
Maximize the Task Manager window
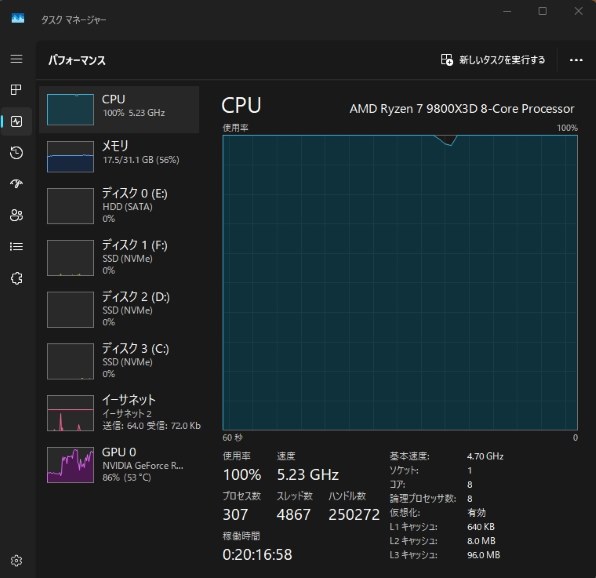point(543,11)
